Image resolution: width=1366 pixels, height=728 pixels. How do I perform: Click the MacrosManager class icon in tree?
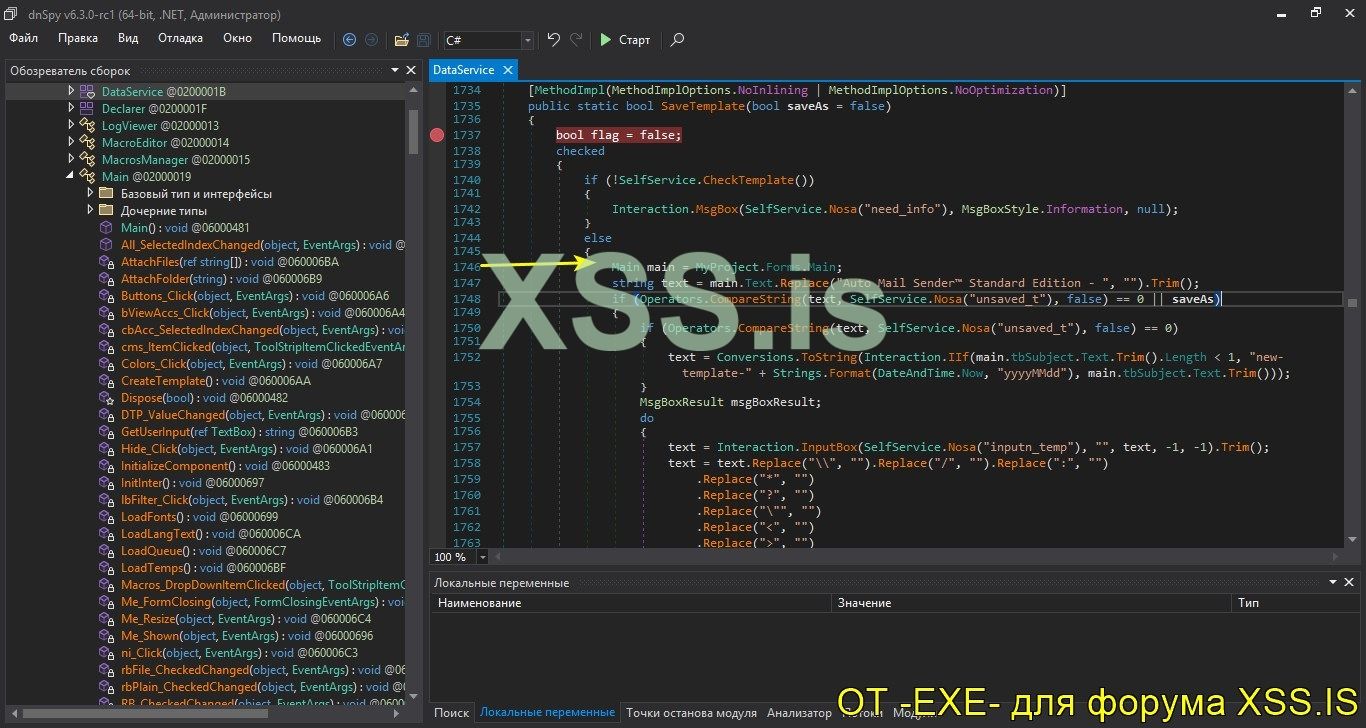tap(87, 159)
